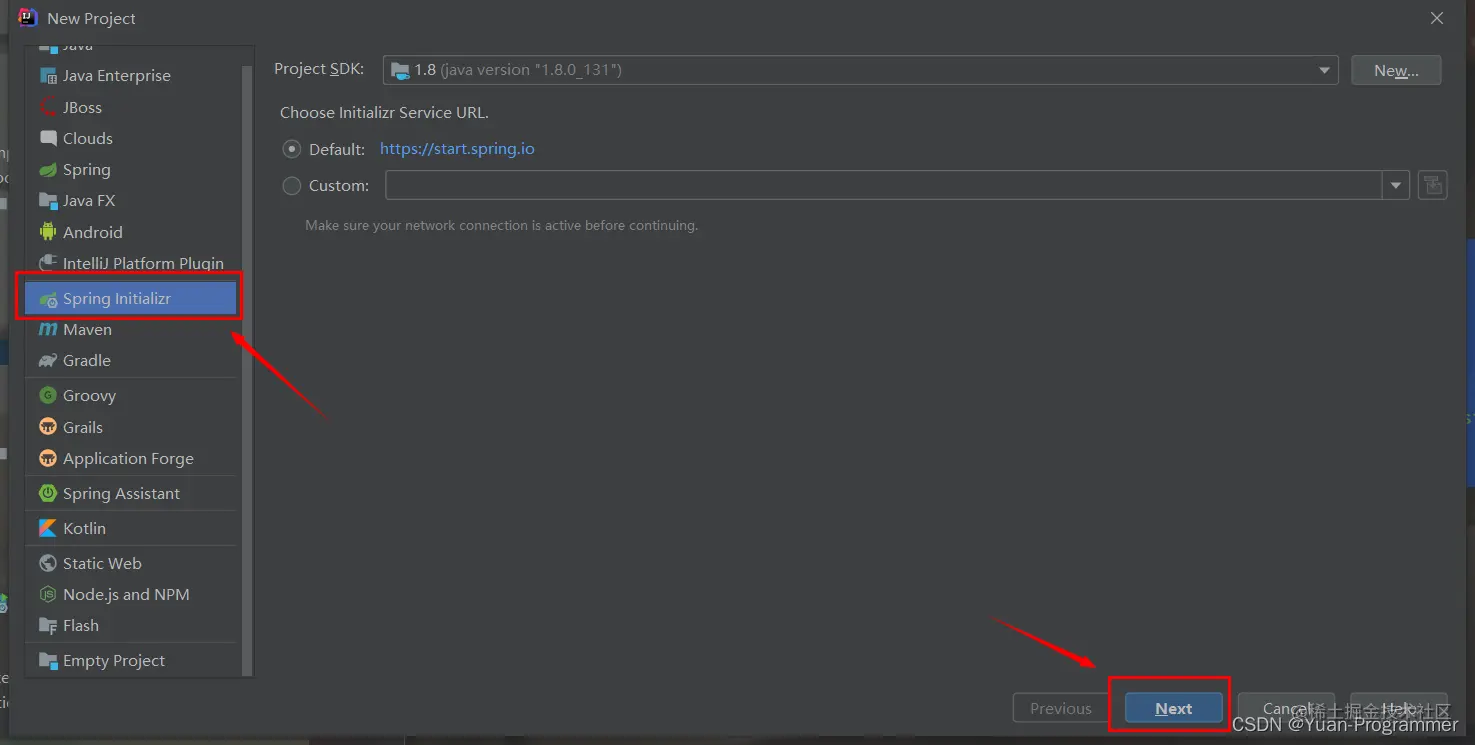Choose Kotlin project type
1475x745 pixels.
point(131,528)
